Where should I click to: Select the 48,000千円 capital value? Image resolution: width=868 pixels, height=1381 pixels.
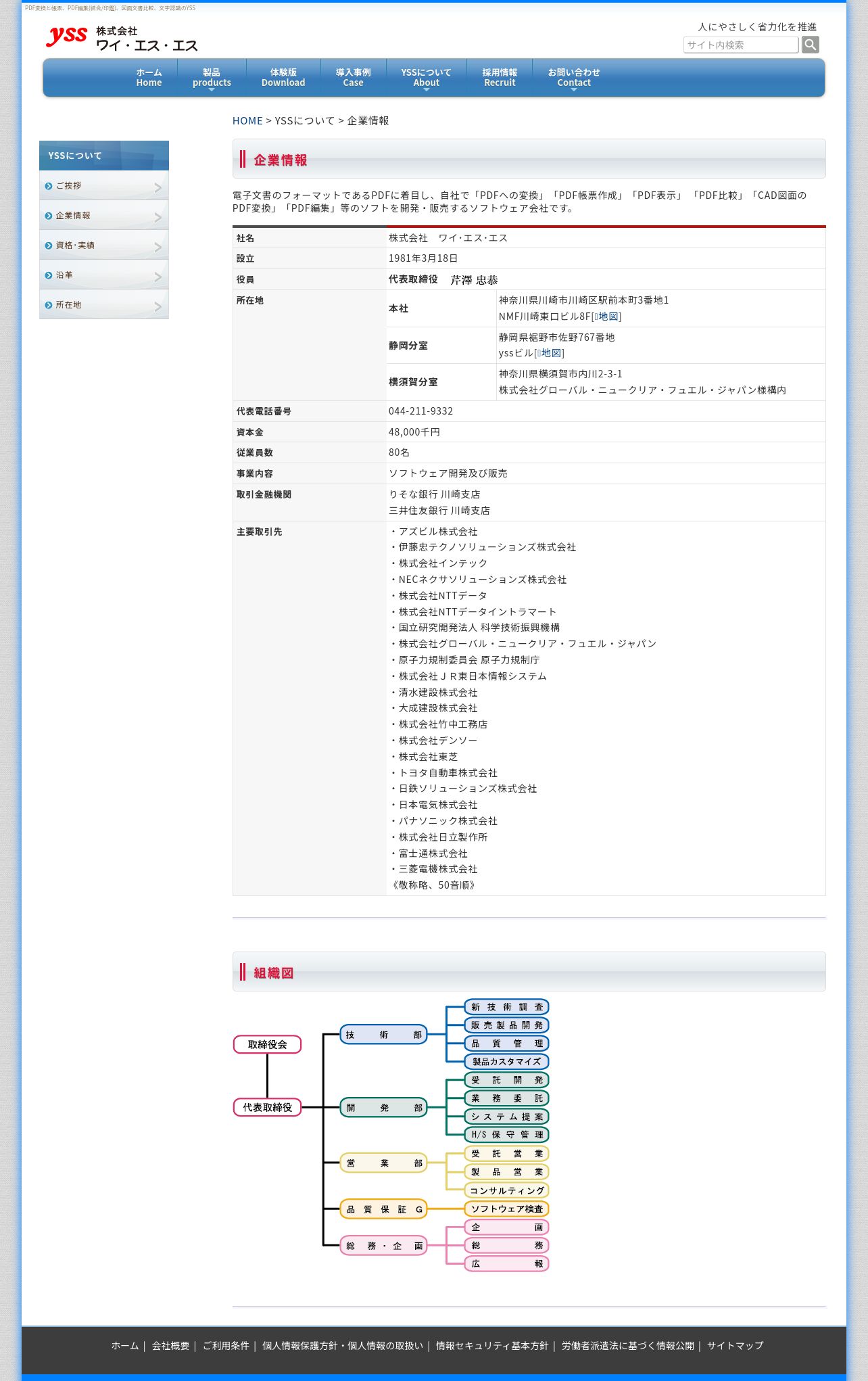(x=414, y=432)
